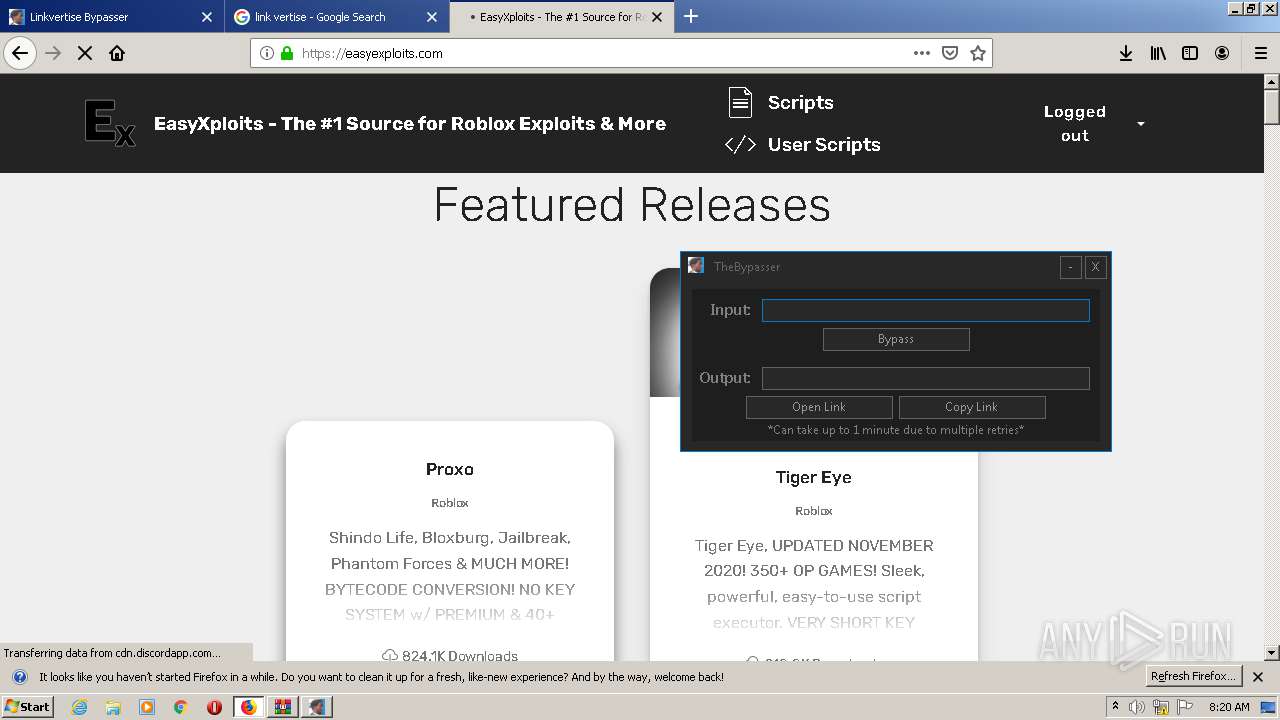Screen dimensions: 1280x720
Task: Click the User Scripts code icon
Action: coord(740,144)
